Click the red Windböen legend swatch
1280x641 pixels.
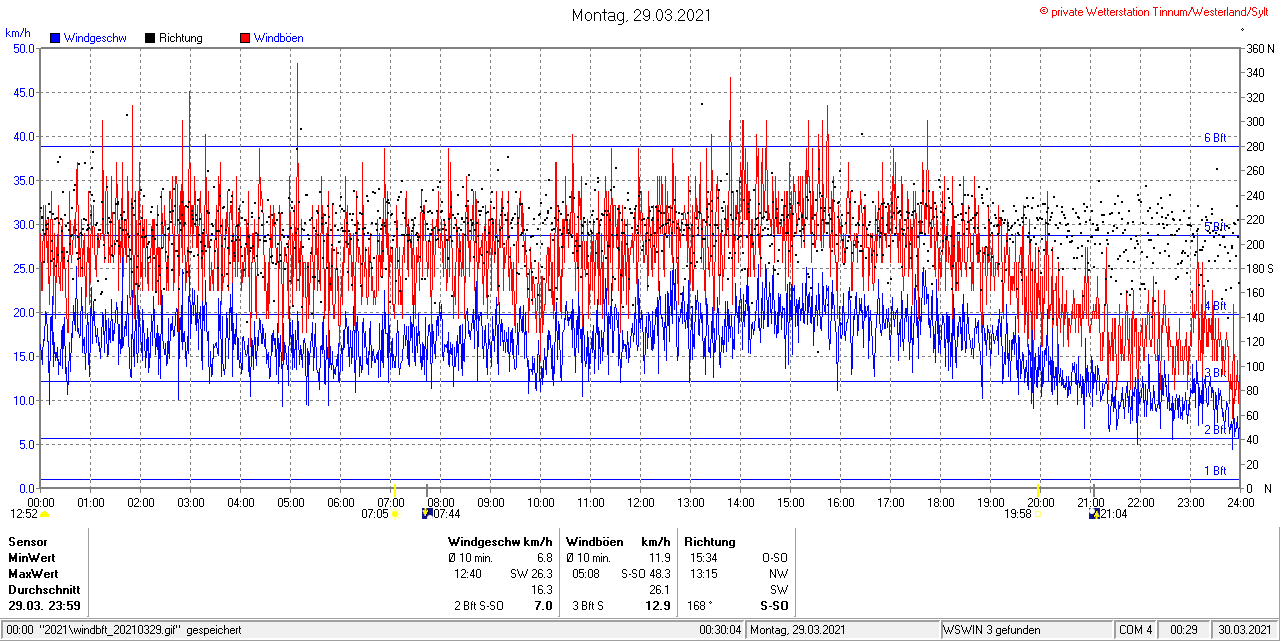(x=245, y=38)
